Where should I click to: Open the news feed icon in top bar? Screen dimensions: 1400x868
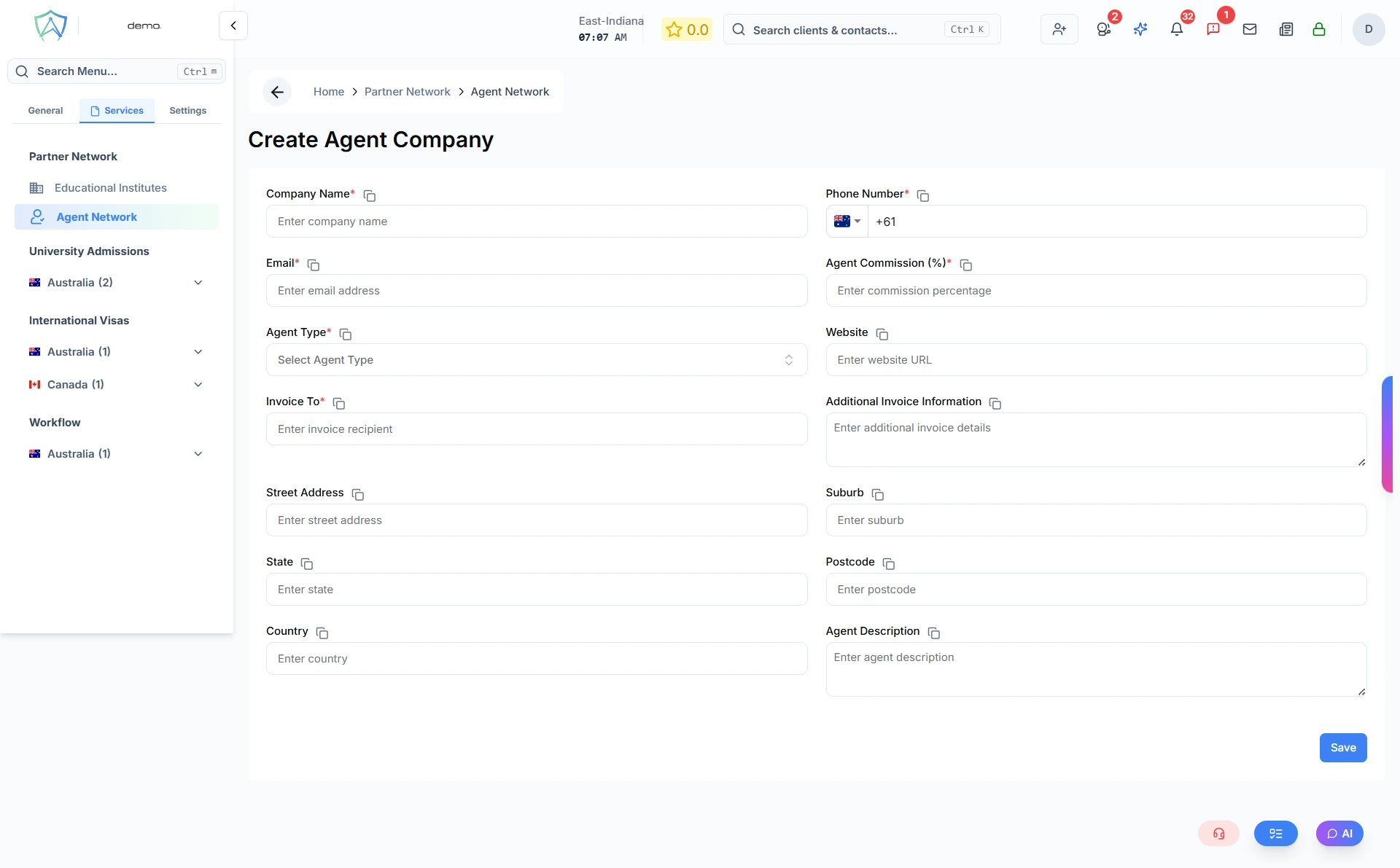[x=1286, y=29]
